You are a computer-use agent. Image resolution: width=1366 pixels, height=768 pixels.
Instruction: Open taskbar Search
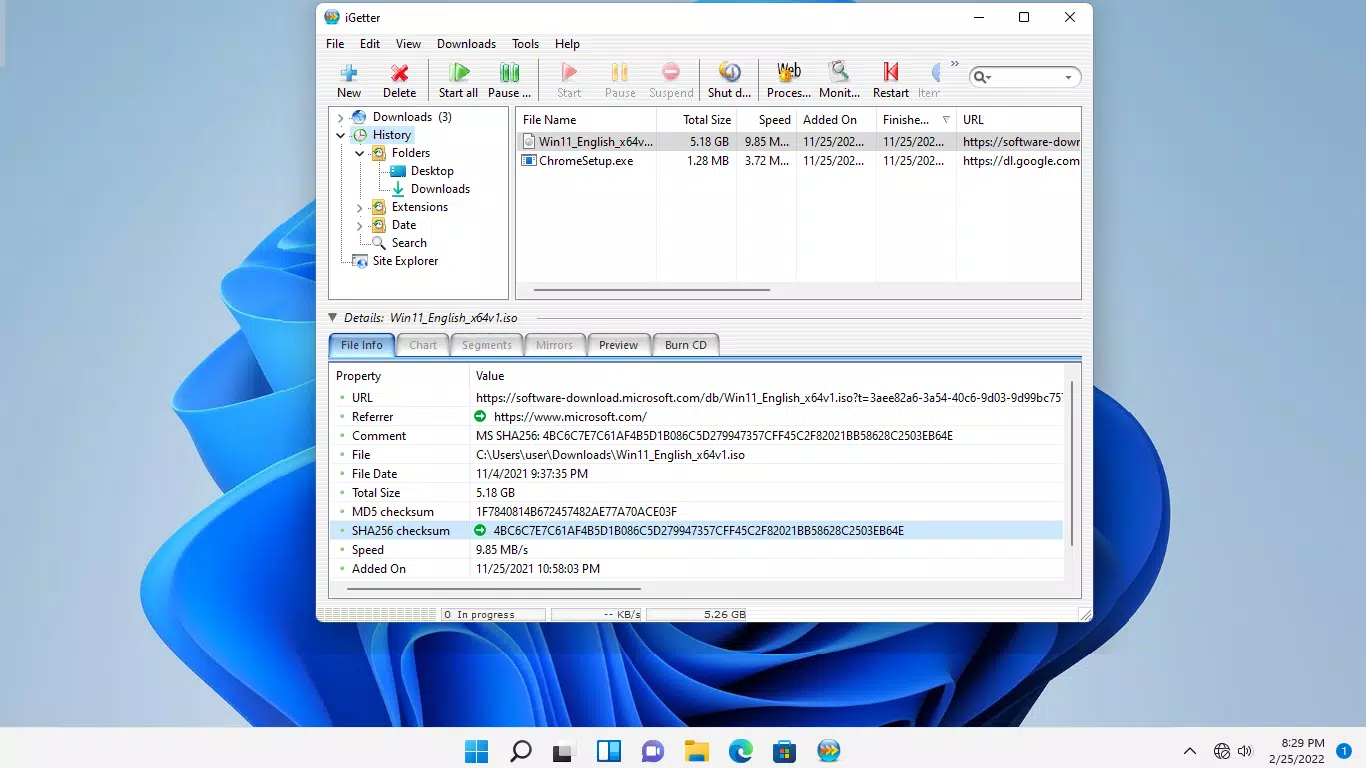[x=521, y=751]
